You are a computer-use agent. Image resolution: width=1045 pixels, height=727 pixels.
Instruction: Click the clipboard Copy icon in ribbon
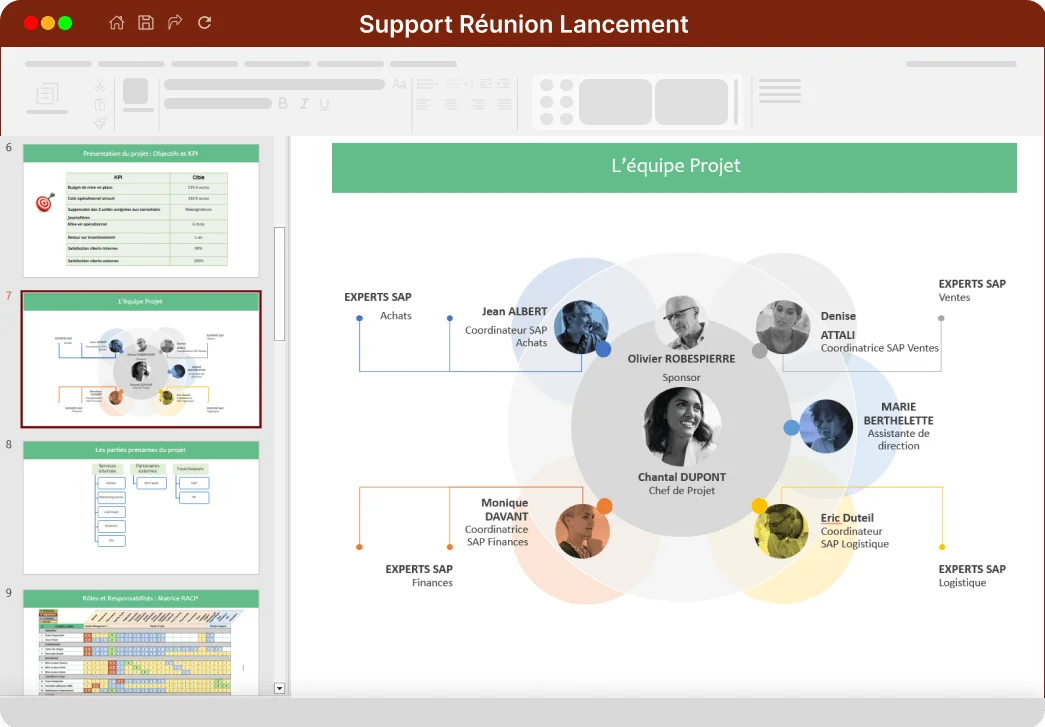(100, 105)
